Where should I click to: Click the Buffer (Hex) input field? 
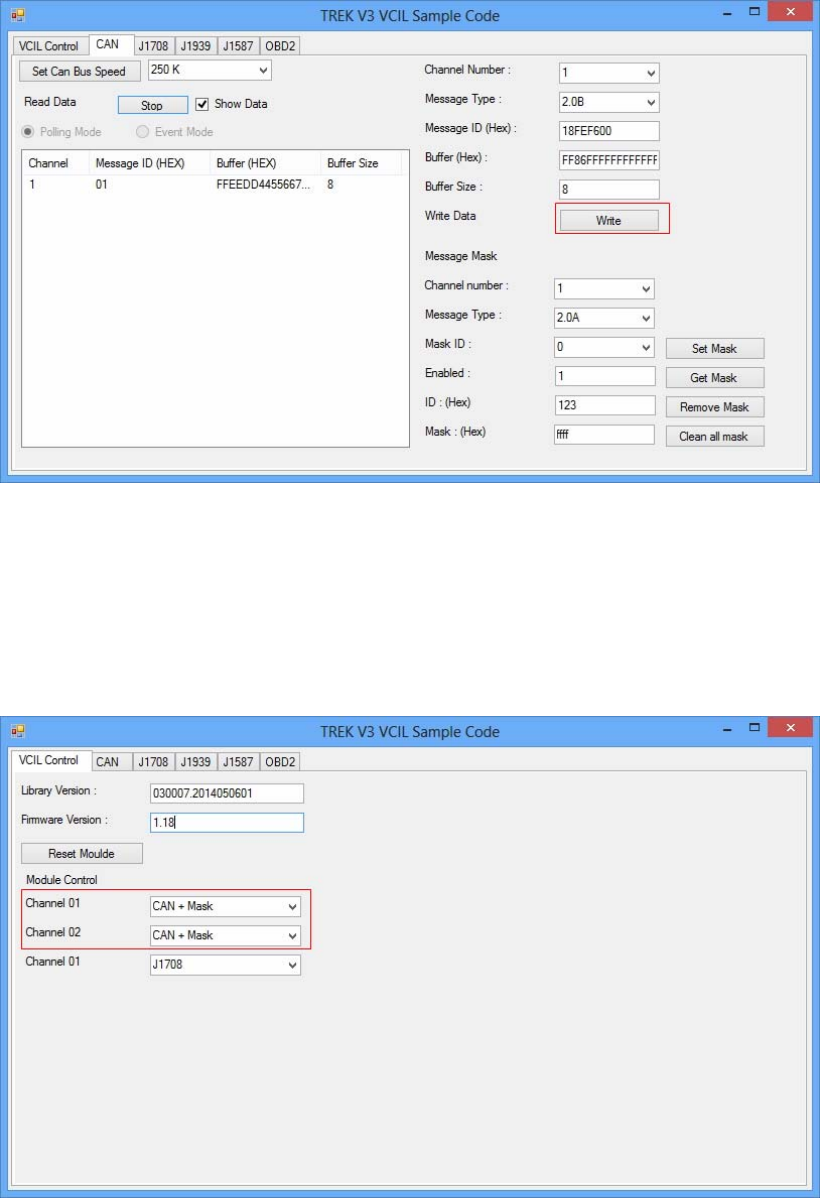tap(609, 160)
